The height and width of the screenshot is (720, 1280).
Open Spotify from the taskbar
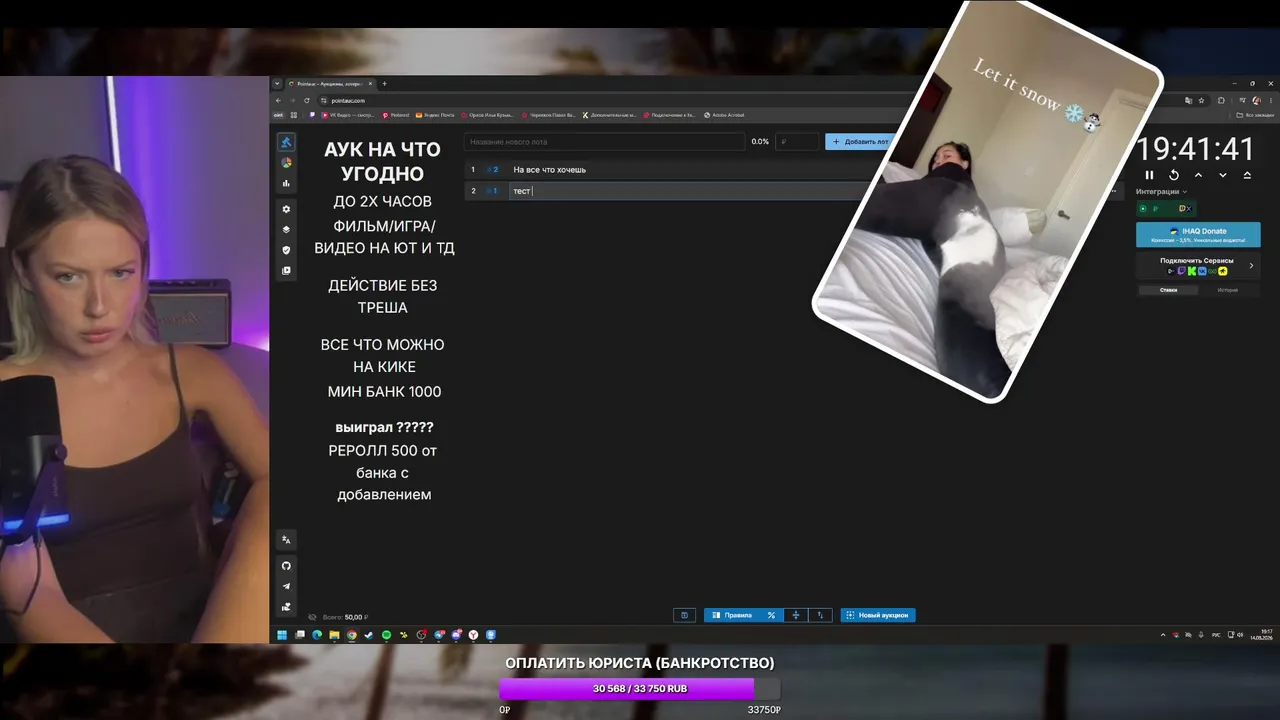(x=387, y=635)
